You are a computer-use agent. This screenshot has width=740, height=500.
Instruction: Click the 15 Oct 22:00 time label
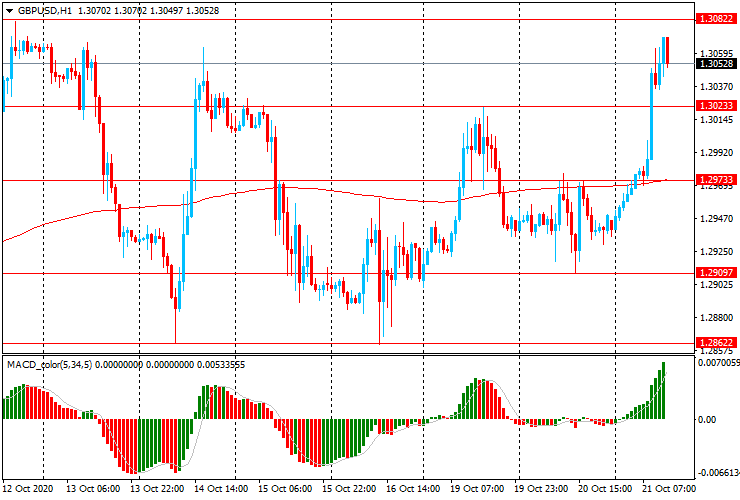[349, 489]
